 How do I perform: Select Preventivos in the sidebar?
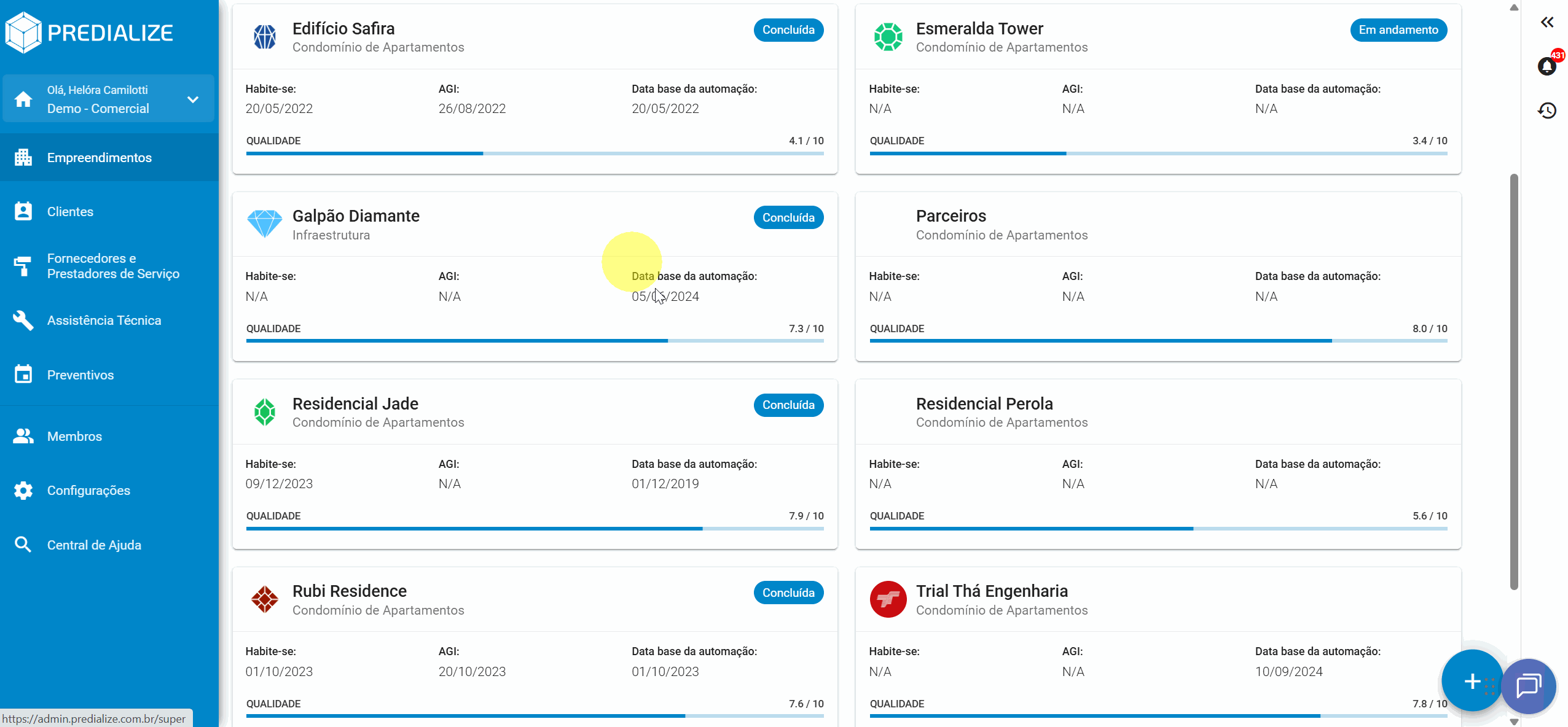click(x=80, y=375)
